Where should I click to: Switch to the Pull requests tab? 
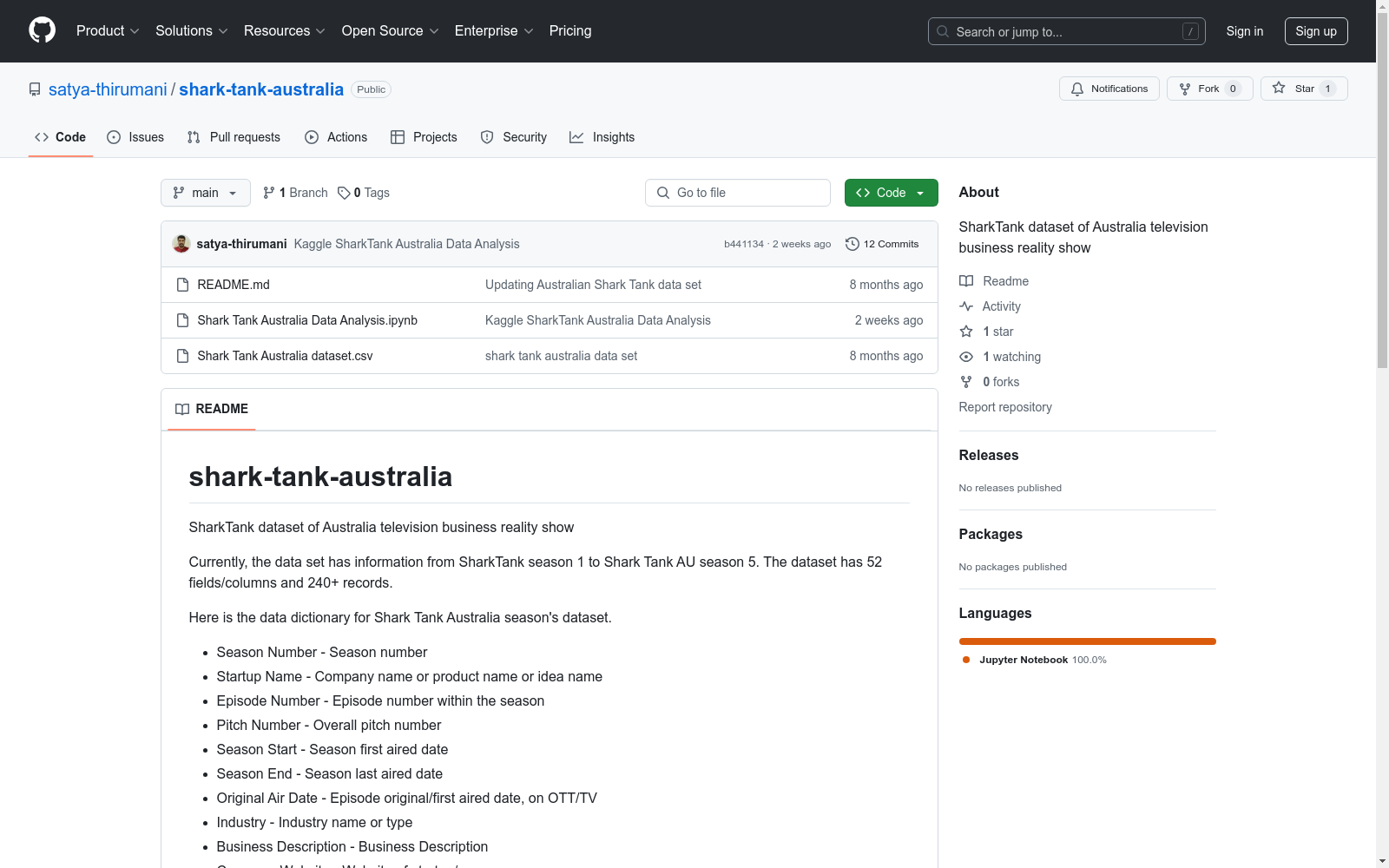(x=234, y=137)
